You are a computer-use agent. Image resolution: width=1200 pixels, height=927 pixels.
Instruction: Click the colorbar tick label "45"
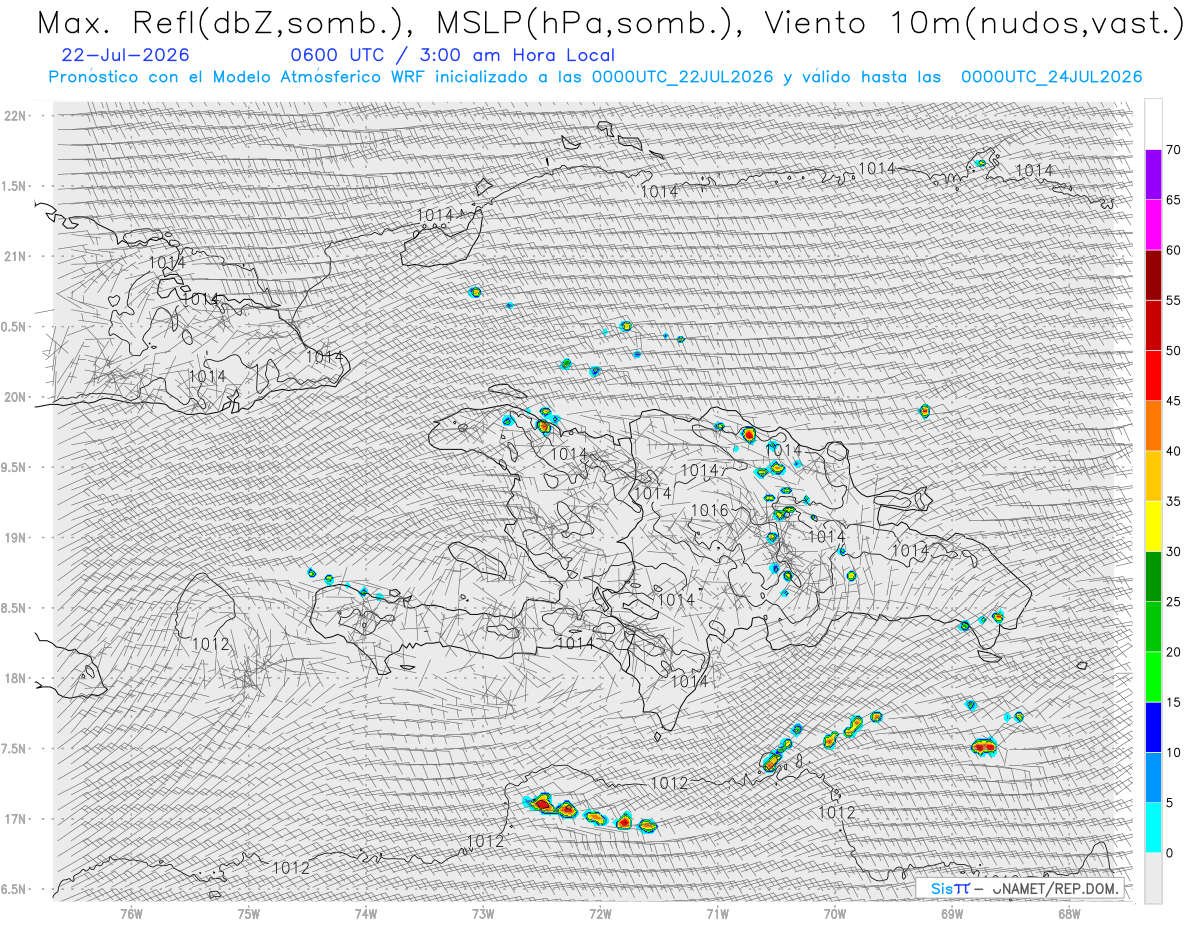[x=1173, y=401]
